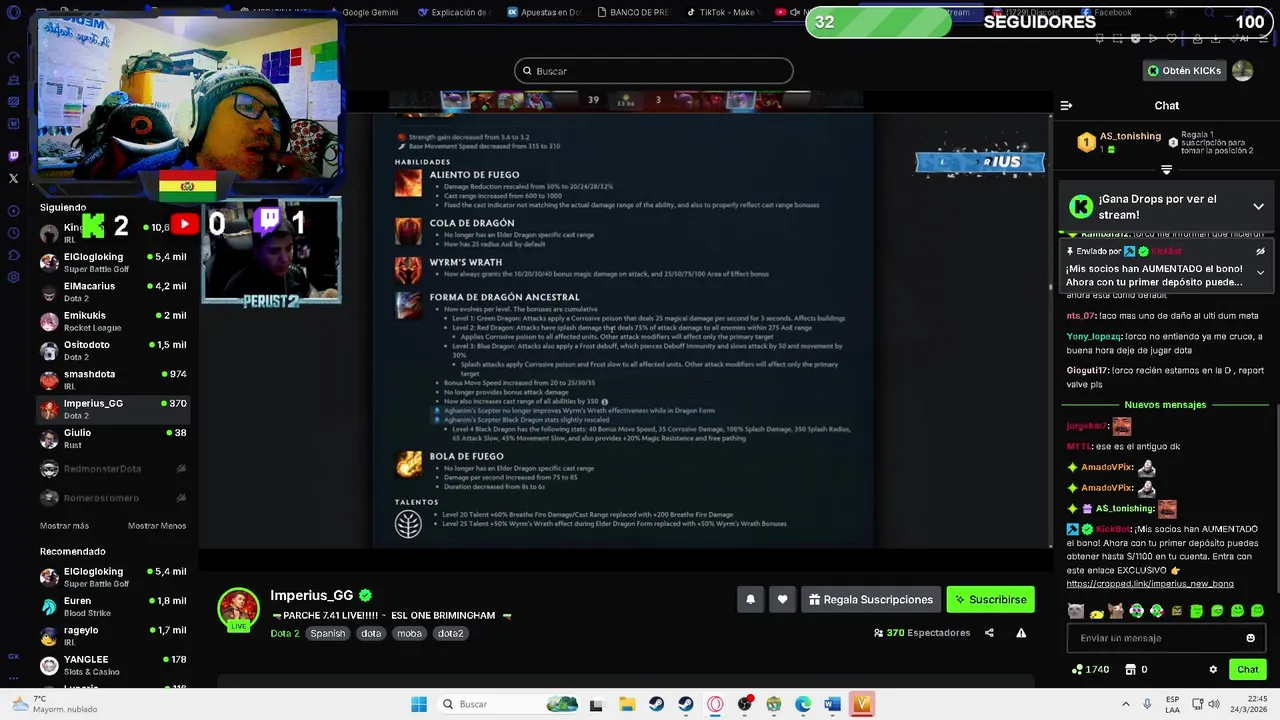
Task: Switch to Facebook browser tab
Action: tap(1106, 12)
